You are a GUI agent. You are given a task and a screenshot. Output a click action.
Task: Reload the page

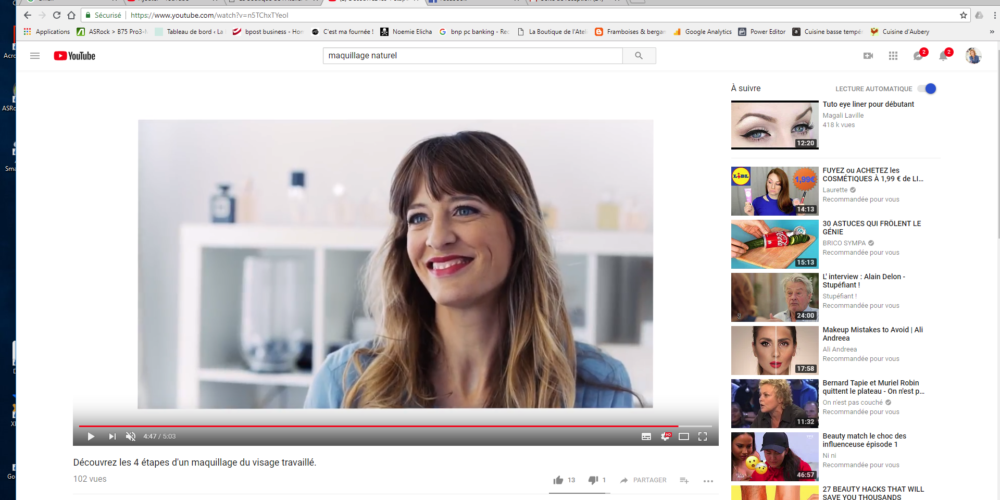(56, 15)
